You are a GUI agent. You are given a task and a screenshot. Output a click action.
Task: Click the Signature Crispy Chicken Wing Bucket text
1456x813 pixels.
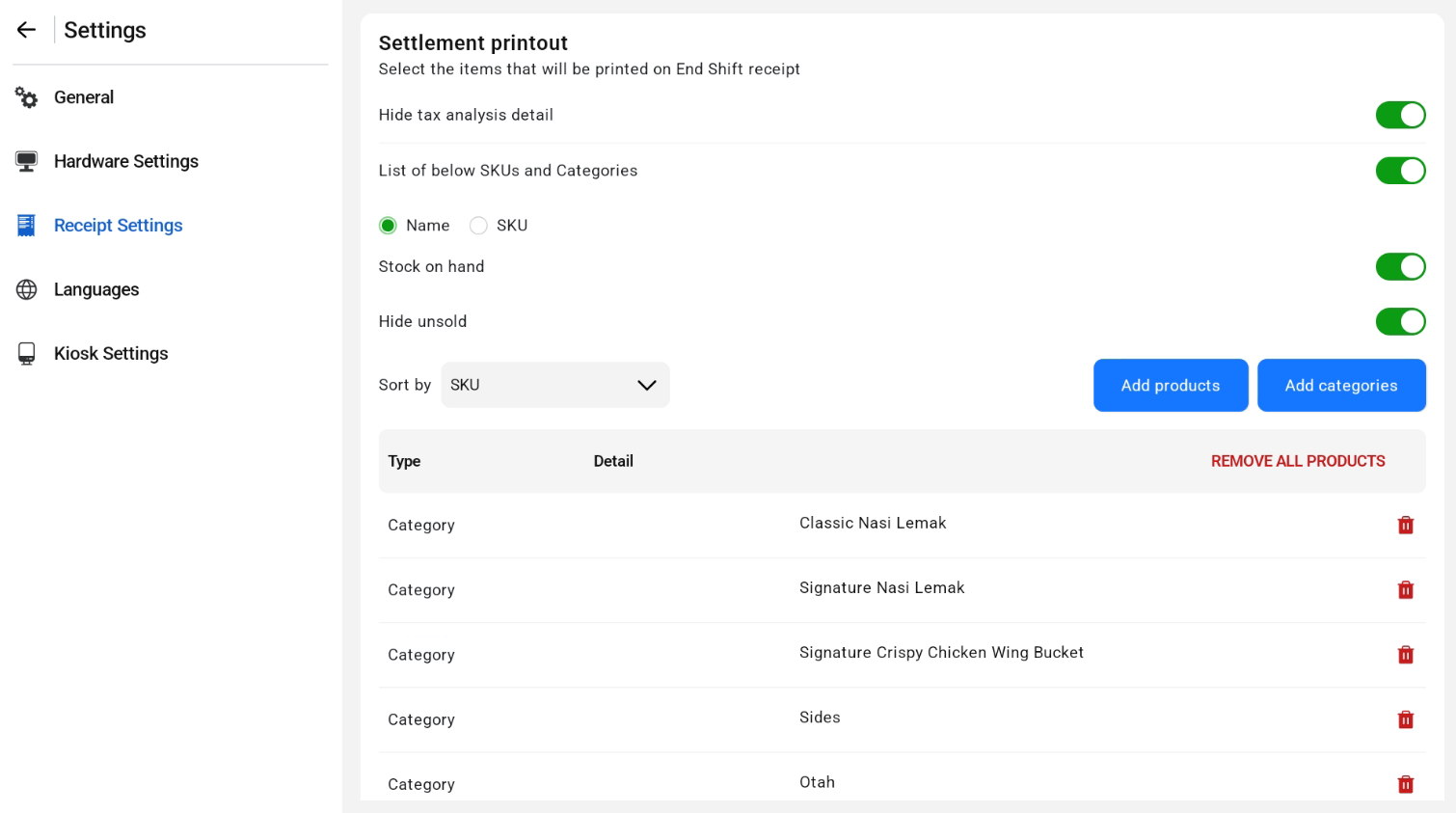(941, 653)
